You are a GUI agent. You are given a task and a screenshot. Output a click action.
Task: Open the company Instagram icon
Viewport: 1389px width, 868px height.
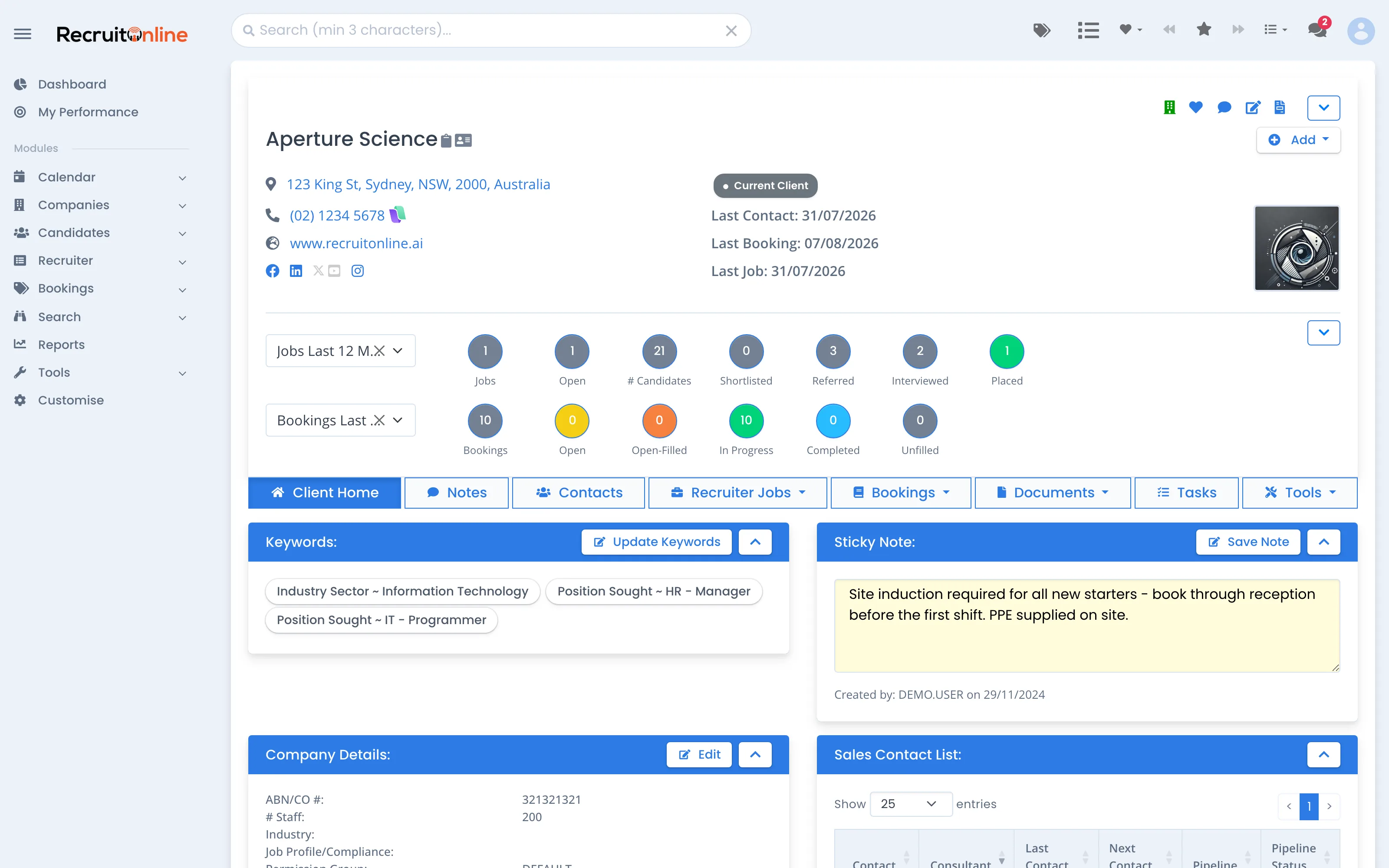[x=357, y=271]
